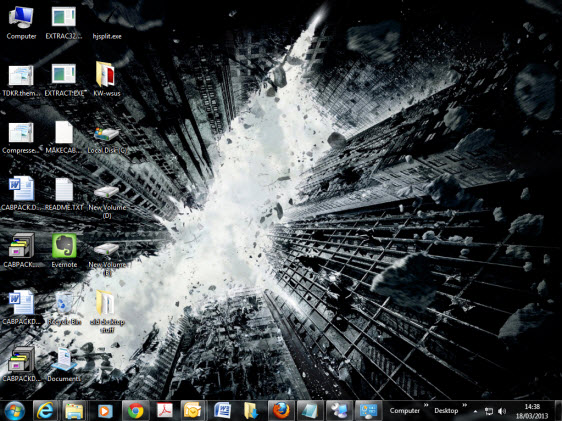Select the MAKECAB blank file icon
Image resolution: width=562 pixels, height=421 pixels.
pyautogui.click(x=64, y=132)
